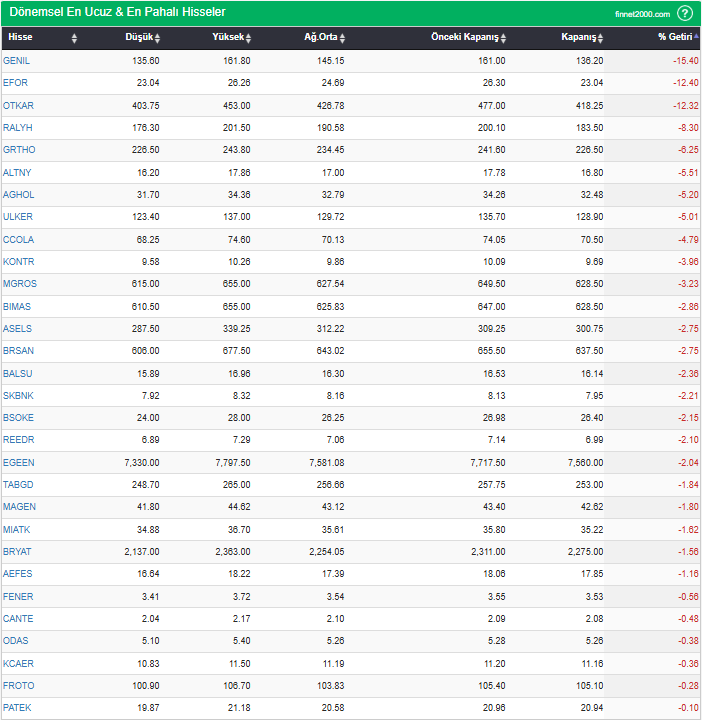The width and height of the screenshot is (702, 722).
Task: Open ULKER stock details
Action: [18, 217]
